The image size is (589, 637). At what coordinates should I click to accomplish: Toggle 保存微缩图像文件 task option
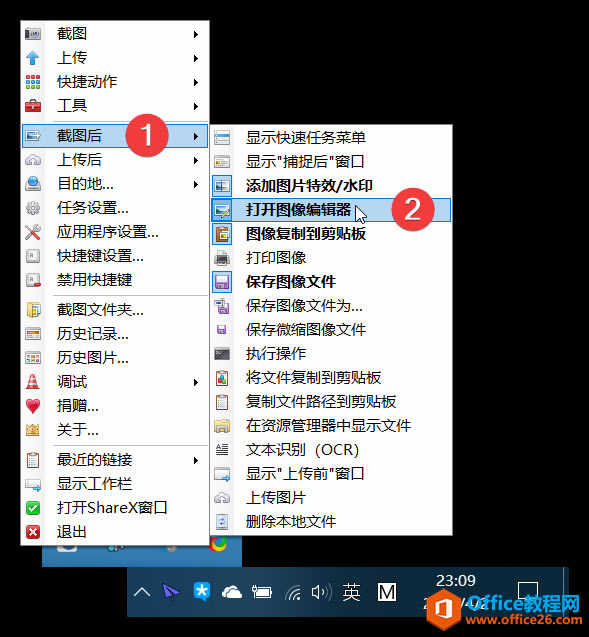pos(331,330)
